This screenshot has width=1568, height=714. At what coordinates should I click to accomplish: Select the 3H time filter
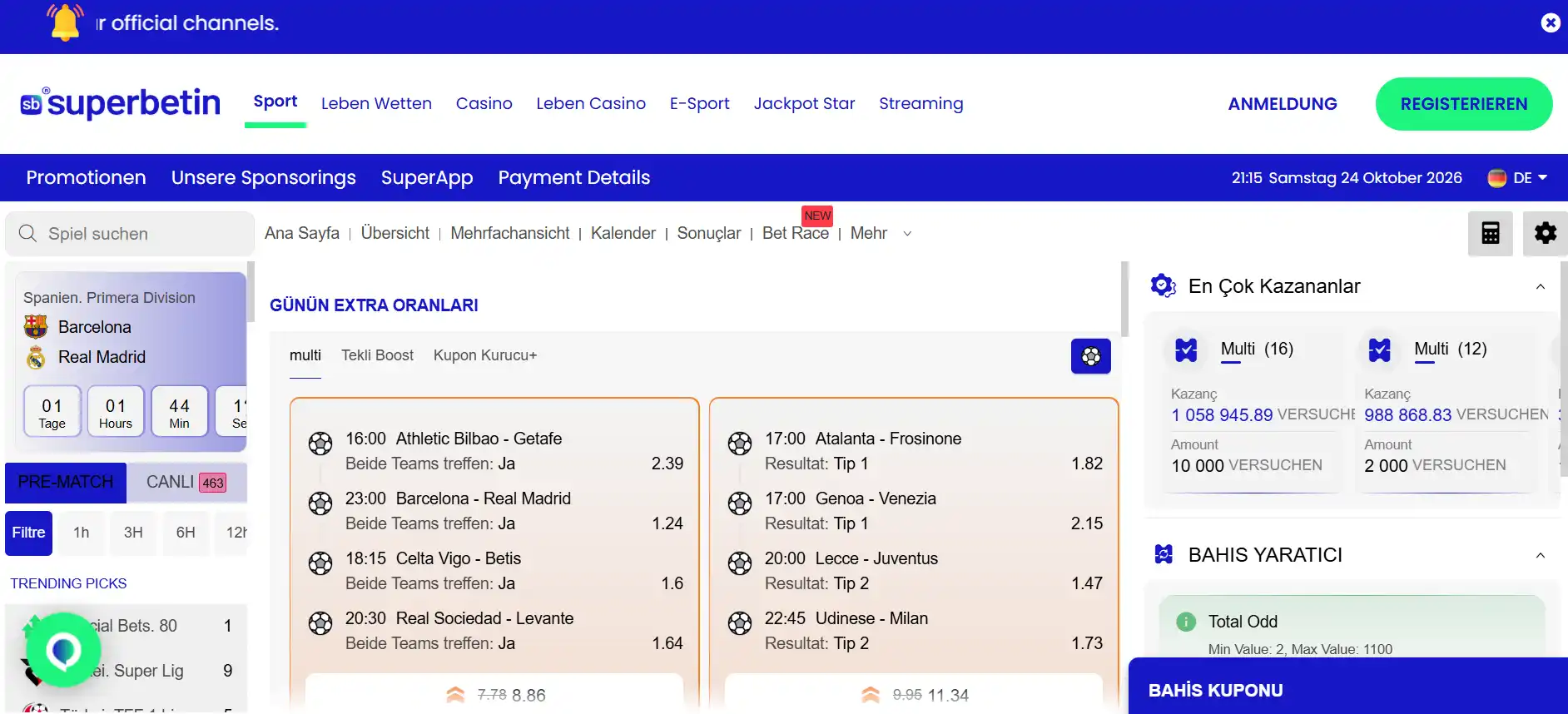point(133,533)
